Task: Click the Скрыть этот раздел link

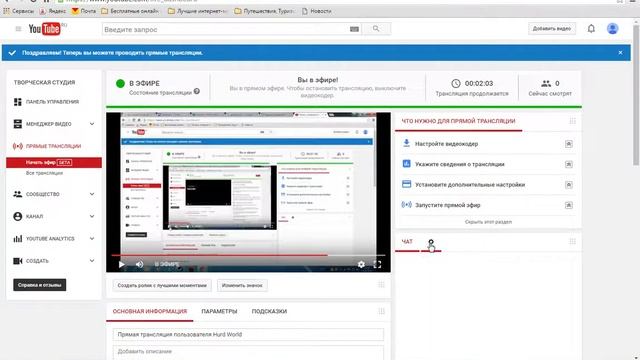Action: (x=488, y=222)
